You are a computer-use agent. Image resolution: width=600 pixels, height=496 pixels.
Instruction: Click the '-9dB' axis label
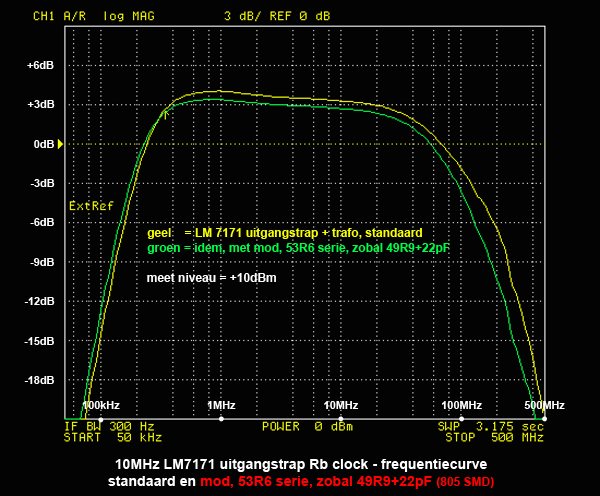(42, 262)
